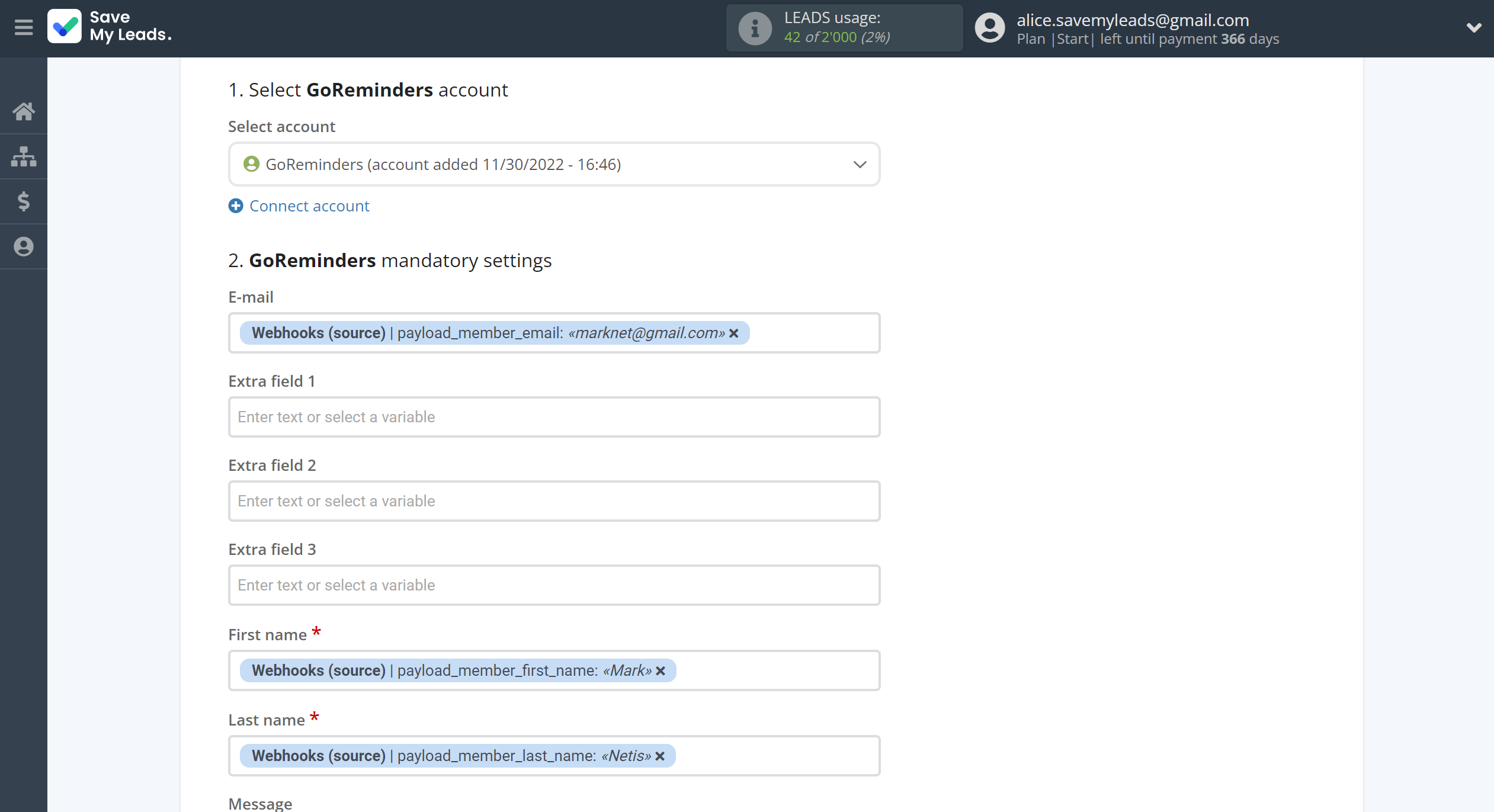
Task: Remove the payload_member_email variable tag
Action: point(734,333)
